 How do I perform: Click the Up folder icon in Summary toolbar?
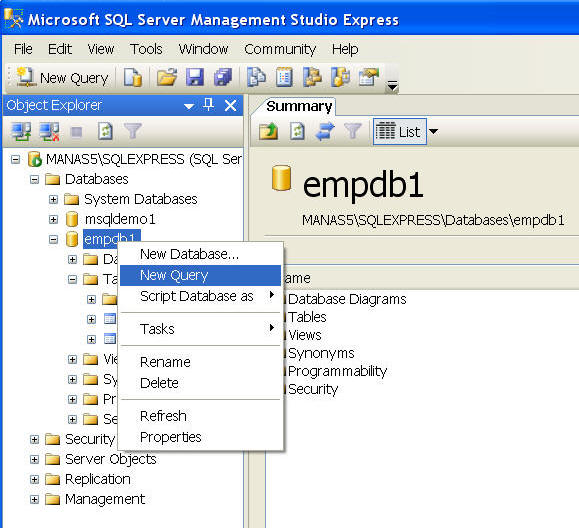[x=268, y=131]
